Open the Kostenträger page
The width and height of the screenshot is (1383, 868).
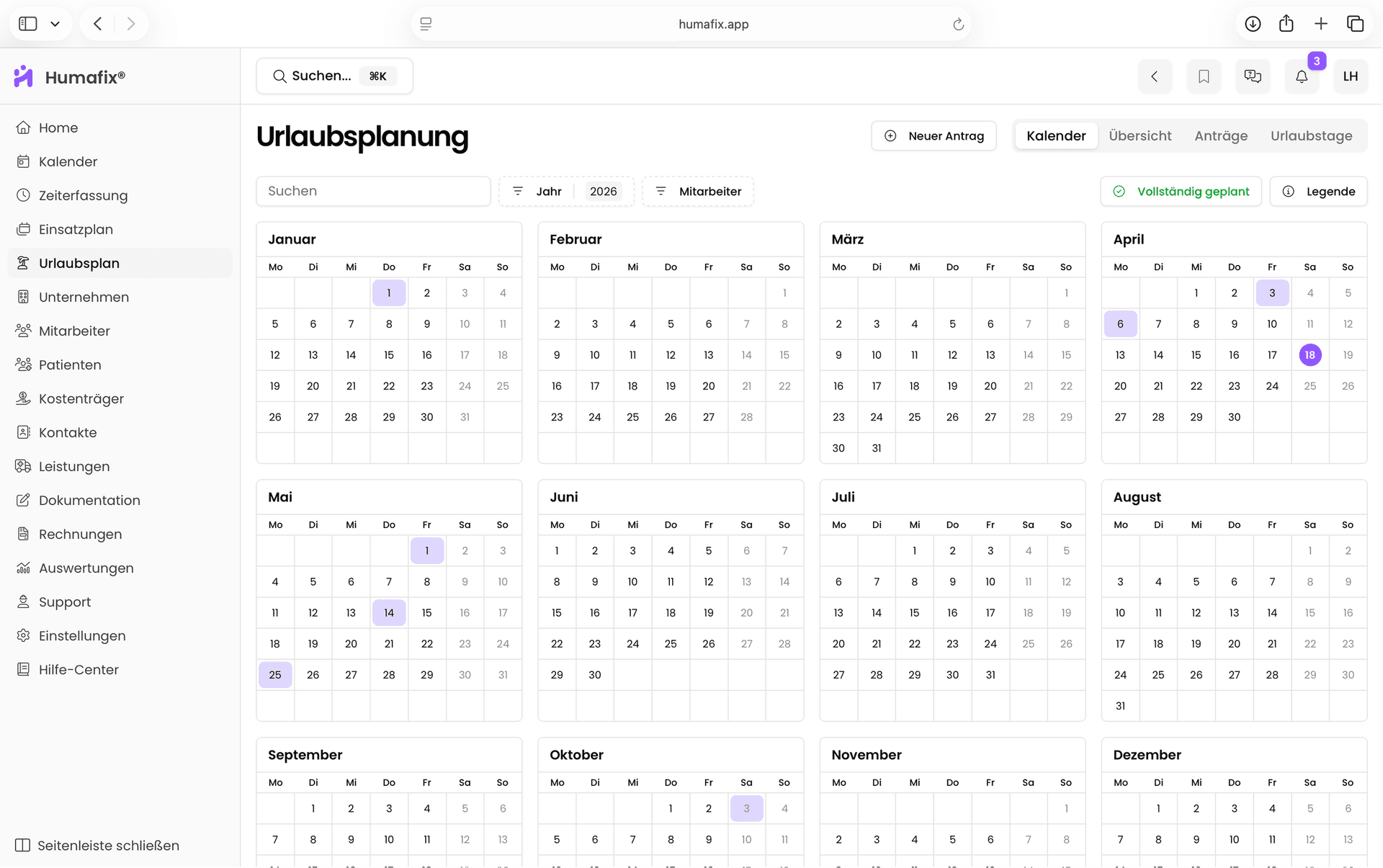coord(81,398)
